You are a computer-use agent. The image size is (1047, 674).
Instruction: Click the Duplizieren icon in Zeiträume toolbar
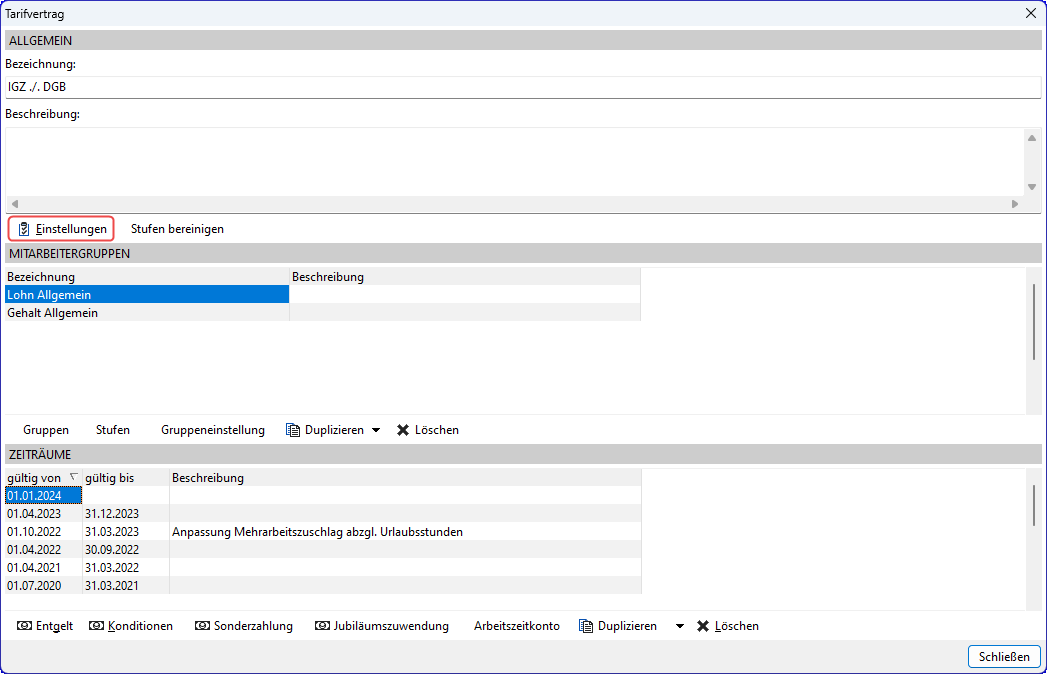click(586, 626)
